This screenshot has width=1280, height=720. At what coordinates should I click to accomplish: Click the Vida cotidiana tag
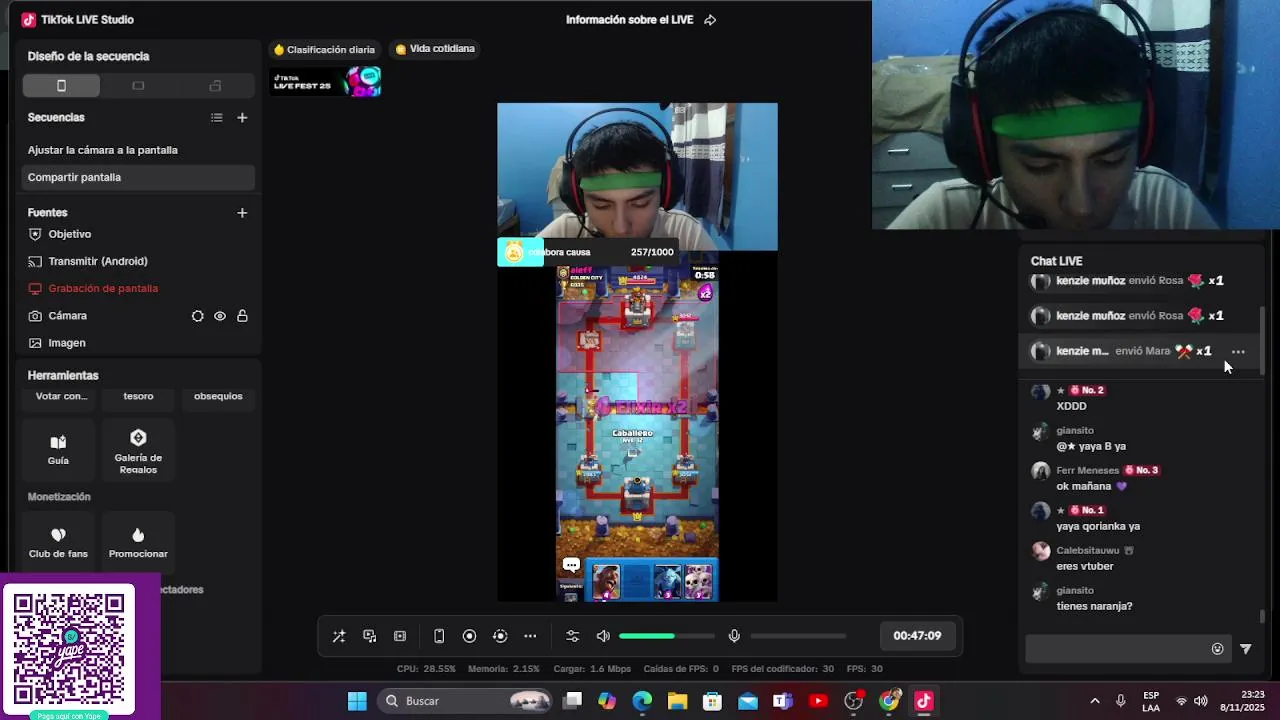coord(435,49)
